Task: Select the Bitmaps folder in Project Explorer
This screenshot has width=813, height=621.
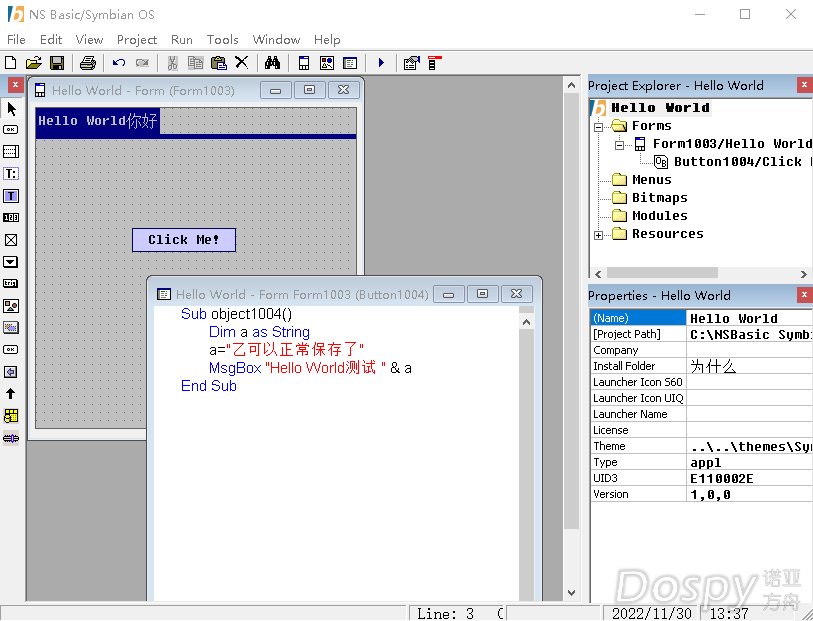Action: 659,198
